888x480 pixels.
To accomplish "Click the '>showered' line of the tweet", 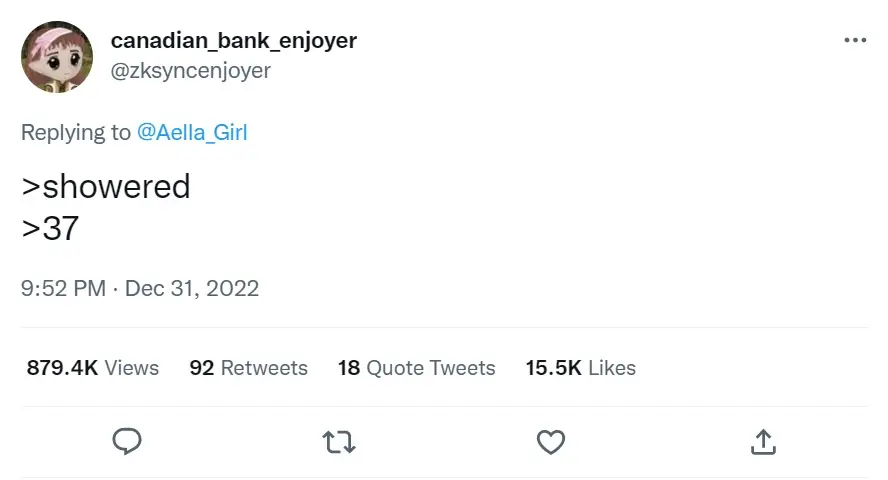I will point(106,187).
